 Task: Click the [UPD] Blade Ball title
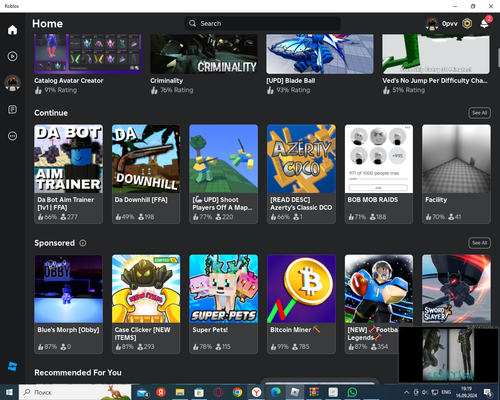[290, 80]
